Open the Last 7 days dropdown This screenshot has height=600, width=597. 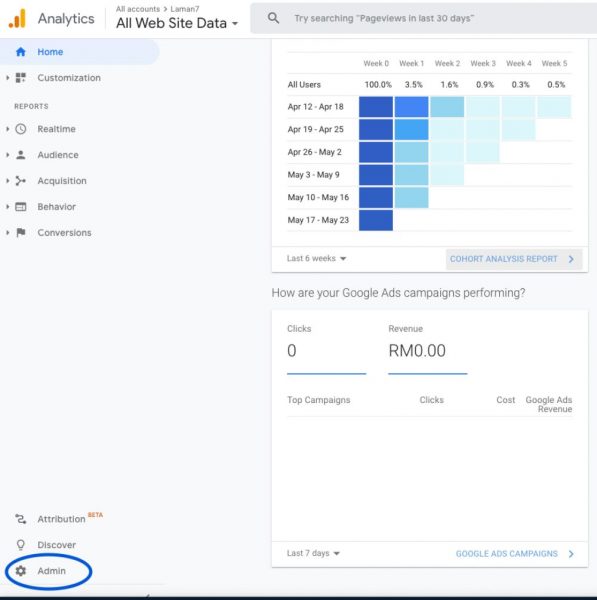click(313, 553)
